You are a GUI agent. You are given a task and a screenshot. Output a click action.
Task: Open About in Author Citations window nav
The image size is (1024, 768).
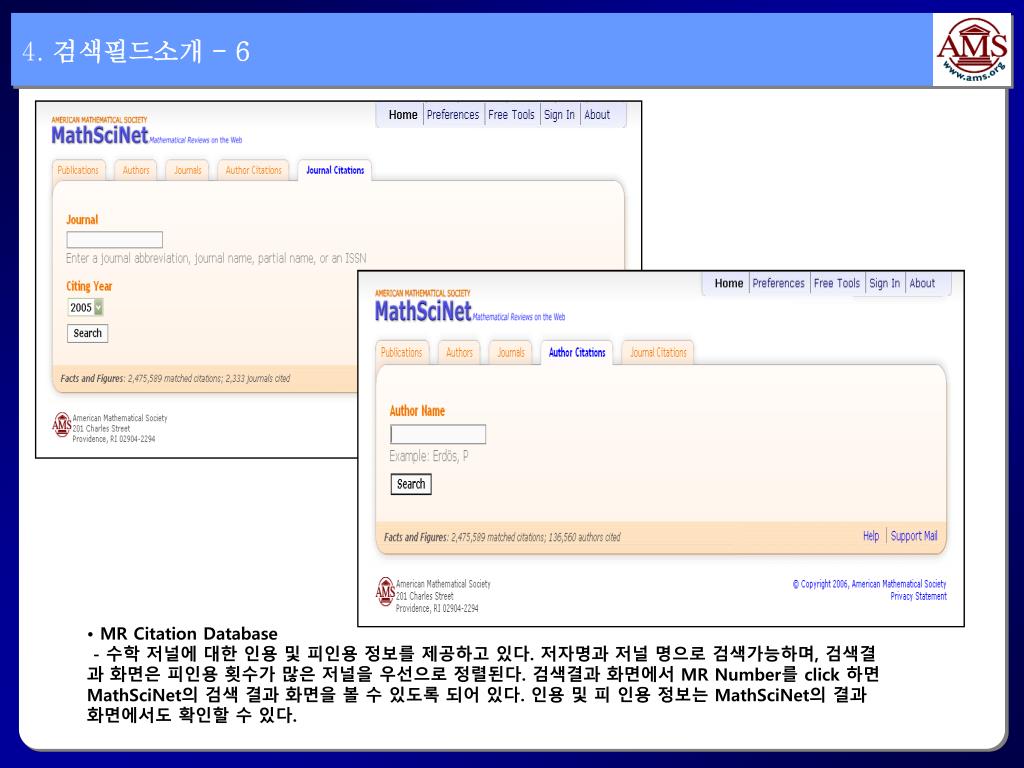(922, 283)
